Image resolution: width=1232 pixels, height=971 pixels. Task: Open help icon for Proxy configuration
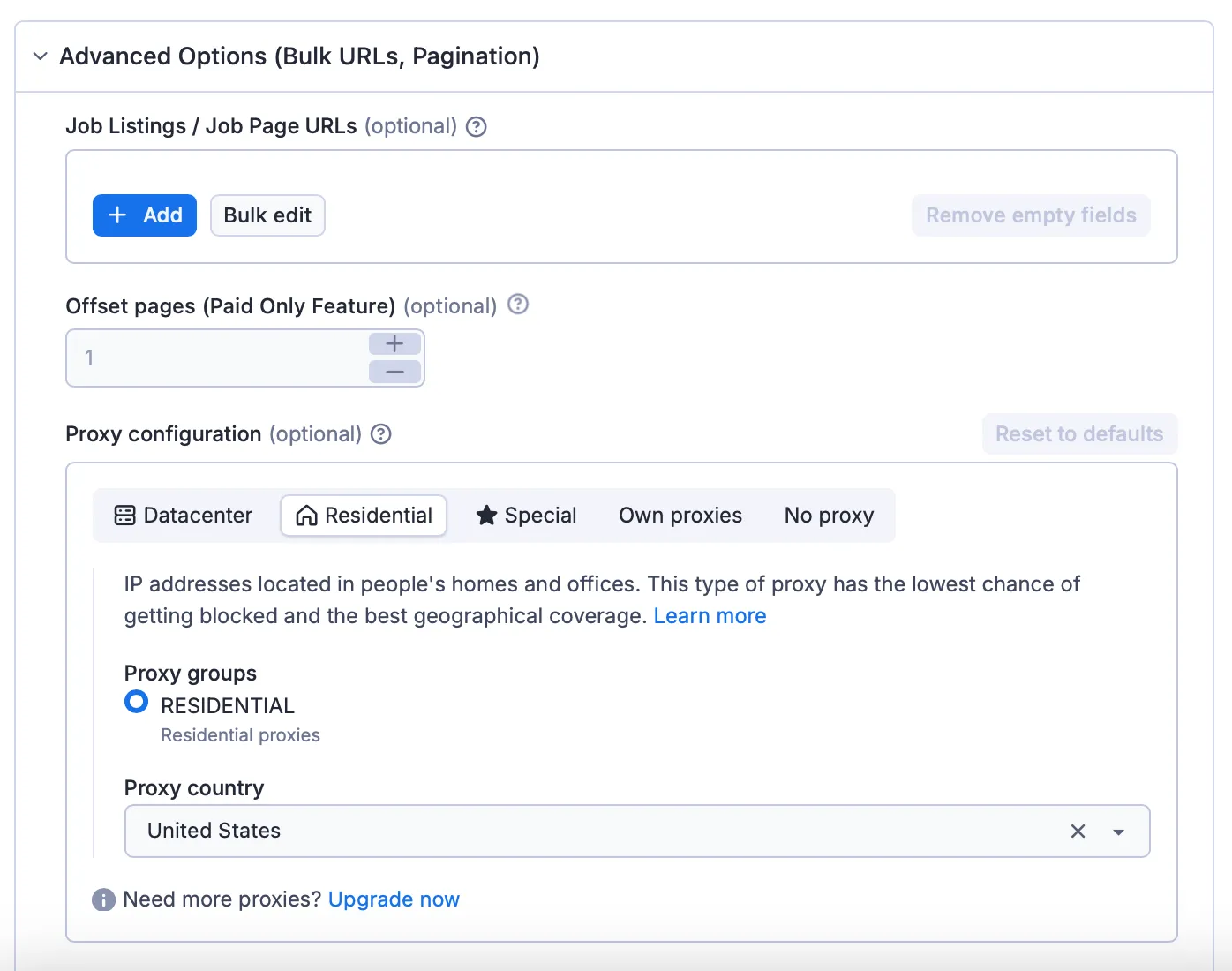pos(380,434)
